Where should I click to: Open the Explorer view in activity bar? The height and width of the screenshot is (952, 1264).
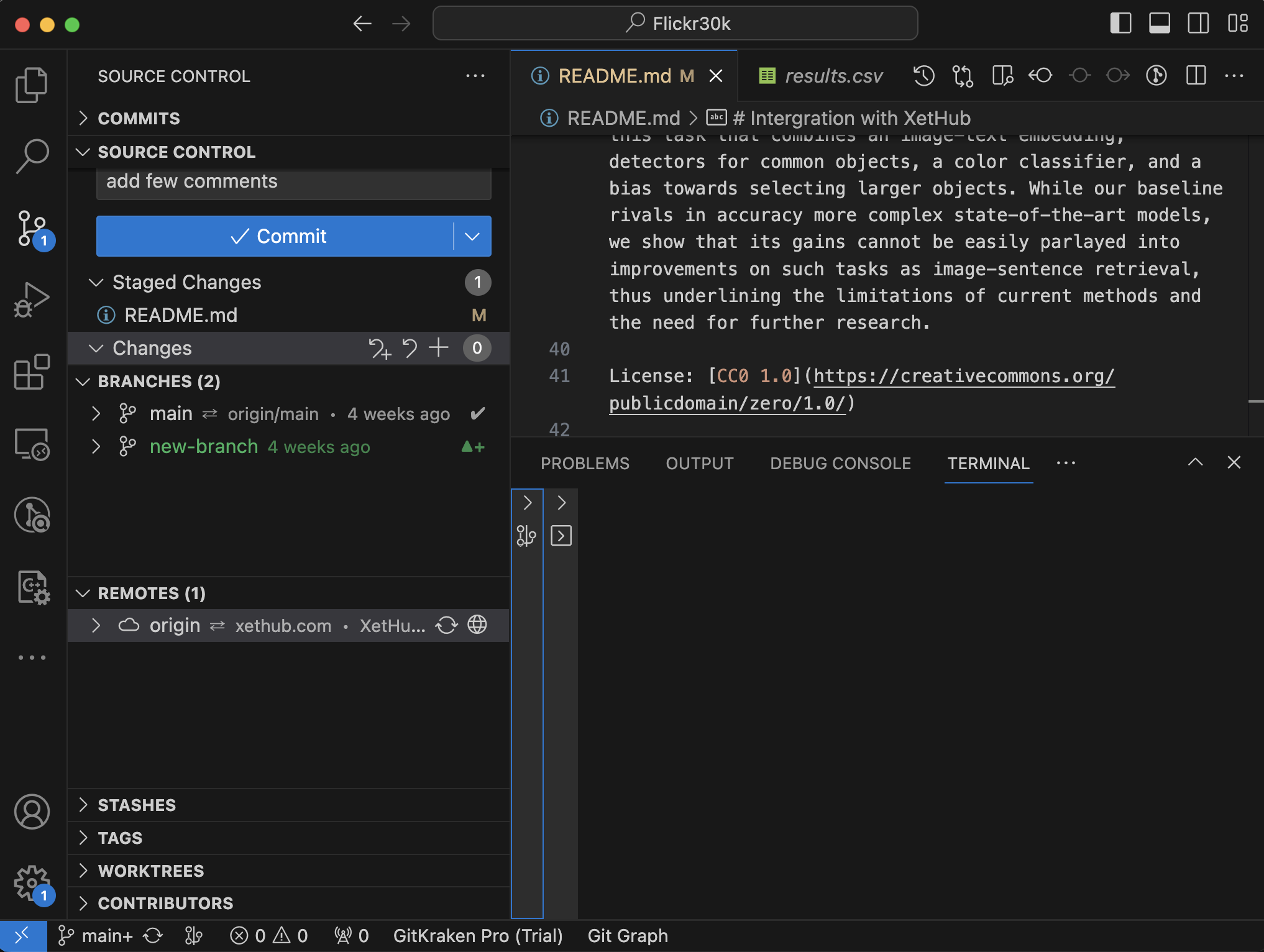[x=31, y=84]
